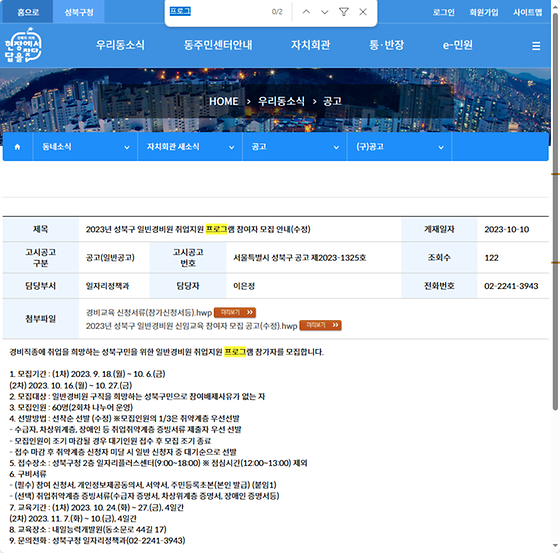This screenshot has height=553, width=560.
Task: Click 공고 in the breadcrumb
Action: pyautogui.click(x=332, y=101)
